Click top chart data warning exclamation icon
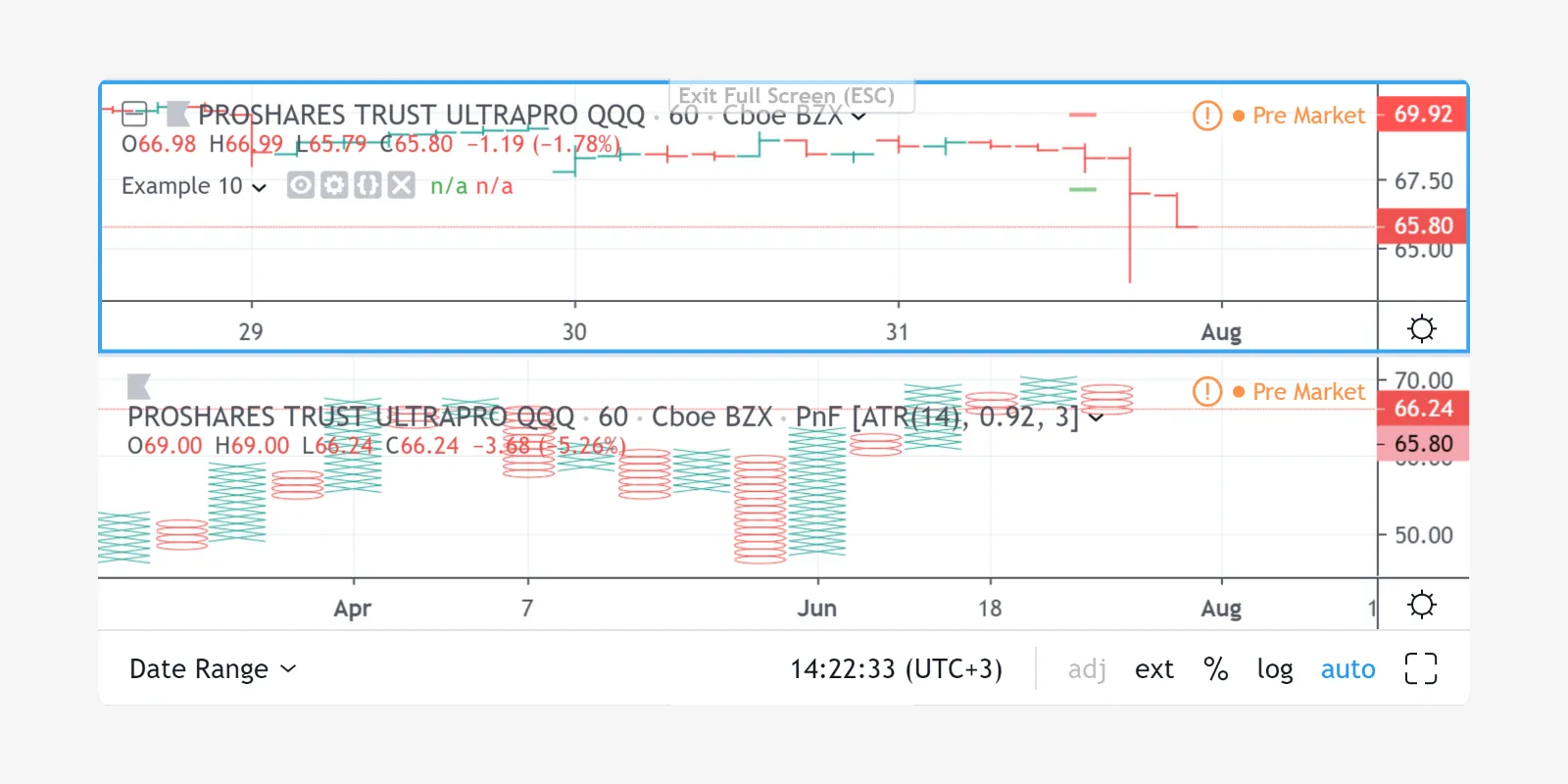The image size is (1568, 784). tap(1207, 116)
